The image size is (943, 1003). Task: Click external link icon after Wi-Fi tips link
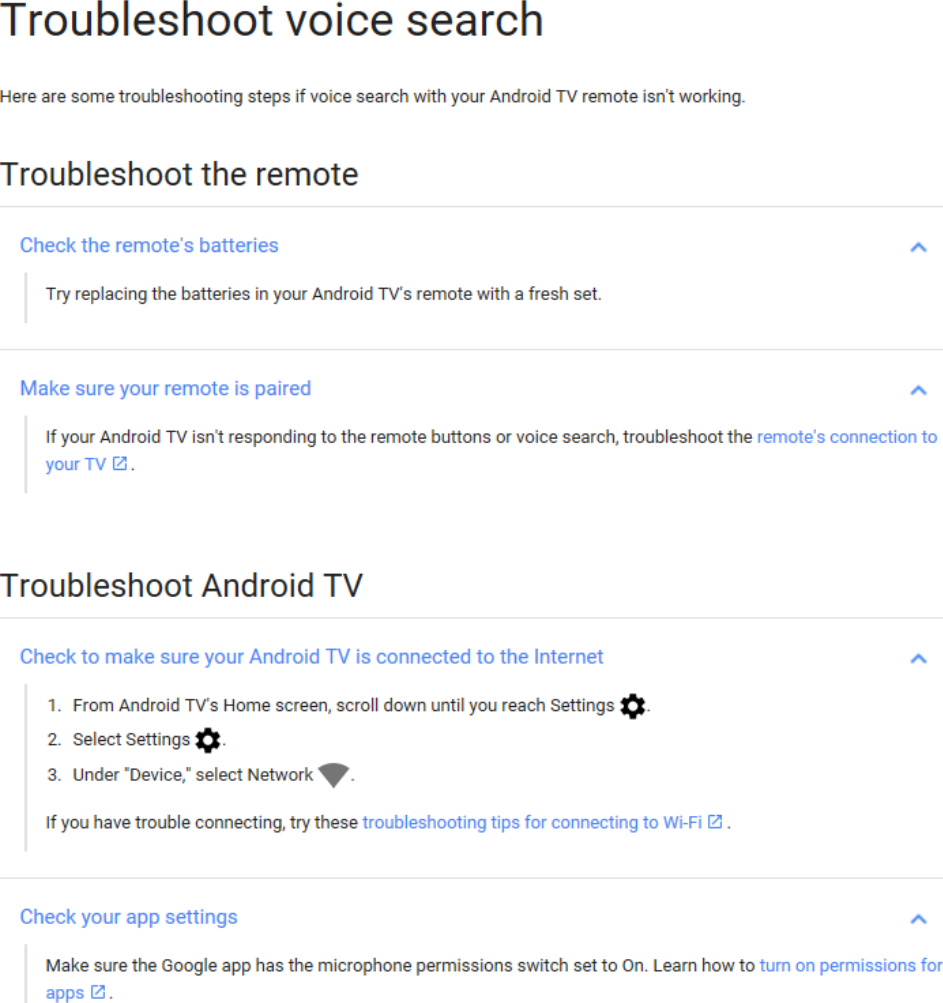click(x=715, y=822)
